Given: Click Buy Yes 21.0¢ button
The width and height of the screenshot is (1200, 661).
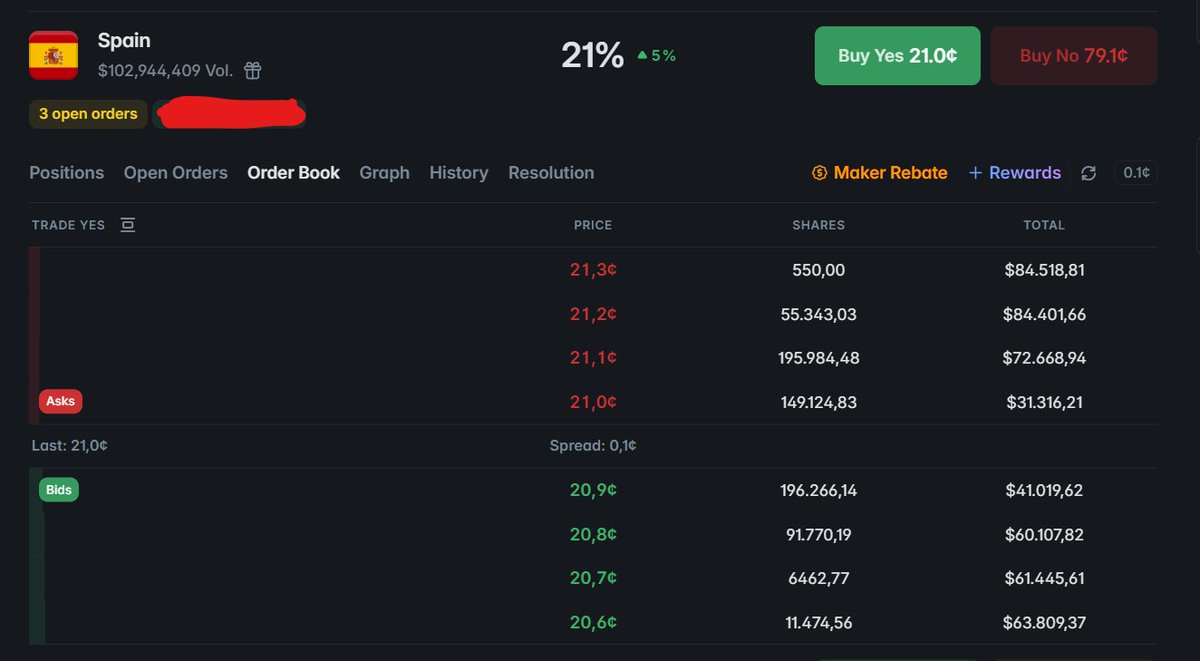Looking at the screenshot, I should (x=898, y=56).
